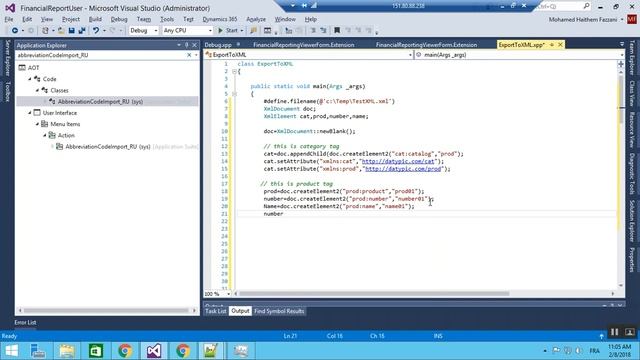Click the Navigate Backward toolbar icon
The width and height of the screenshot is (640, 360).
click(x=15, y=31)
